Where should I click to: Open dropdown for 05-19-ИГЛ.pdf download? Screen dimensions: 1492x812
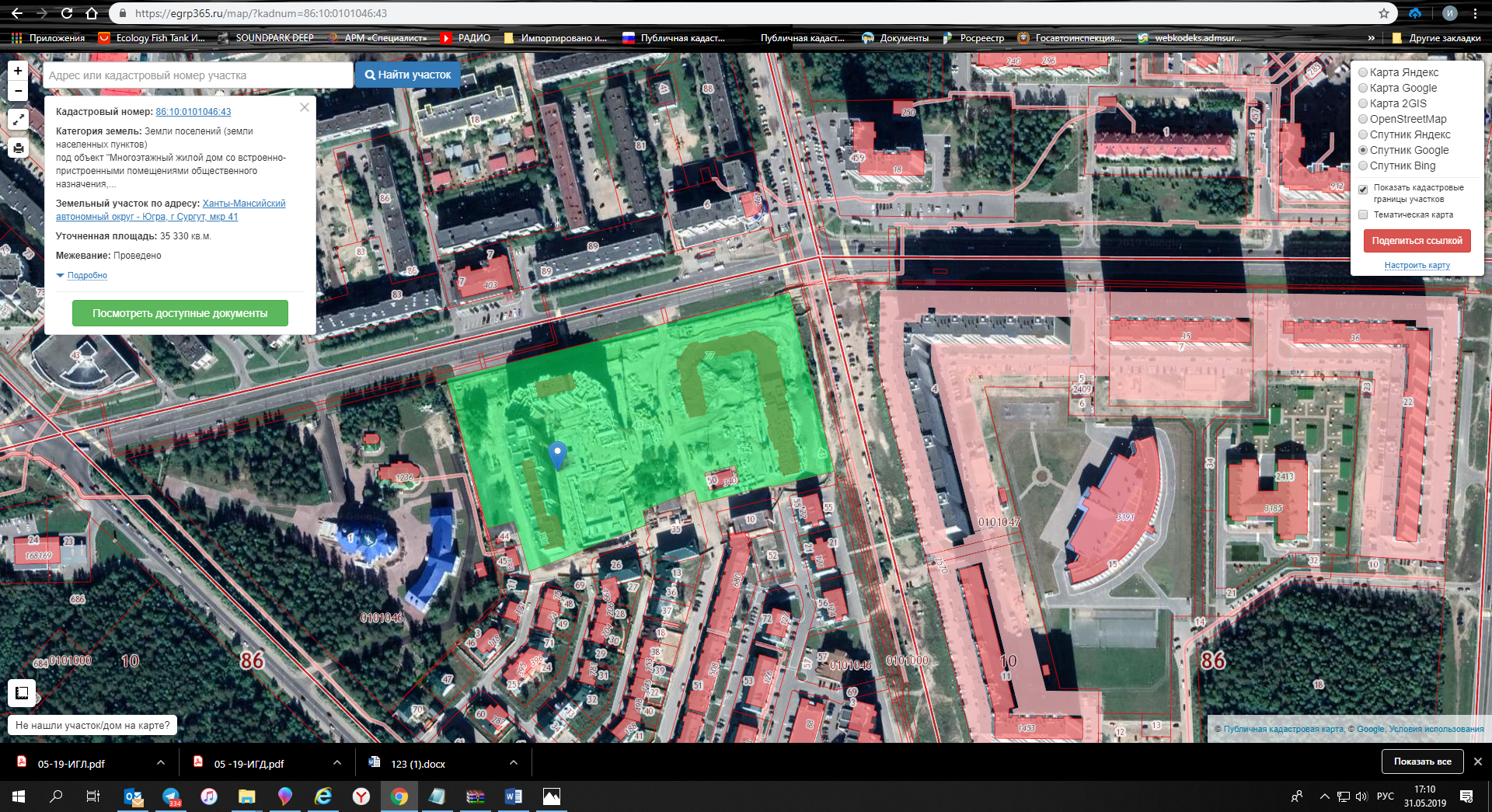coord(161,763)
